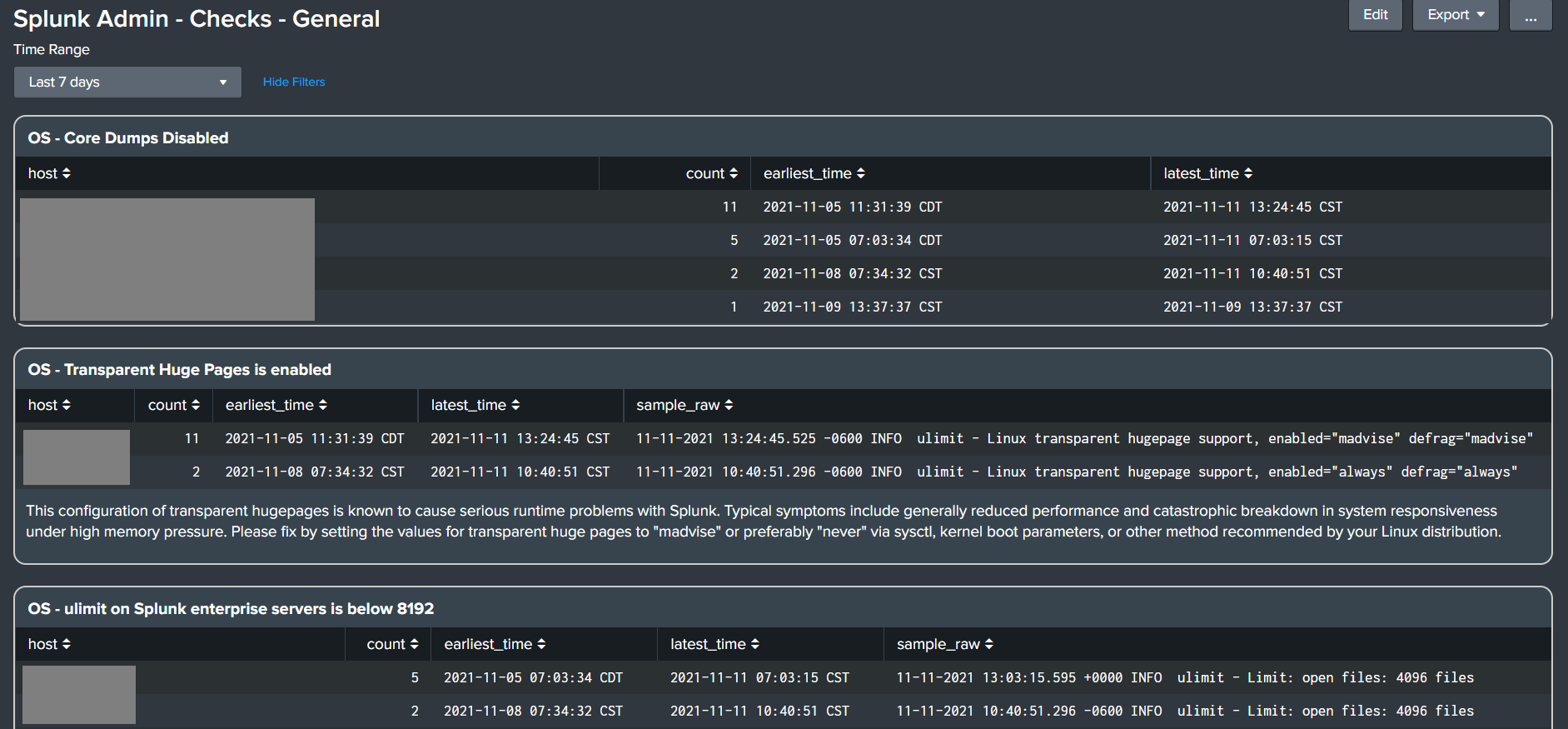The width and height of the screenshot is (1568, 729).
Task: Click latest time 2021-11-11 10:40:51 CST in Core Dumps table
Action: [x=1252, y=273]
